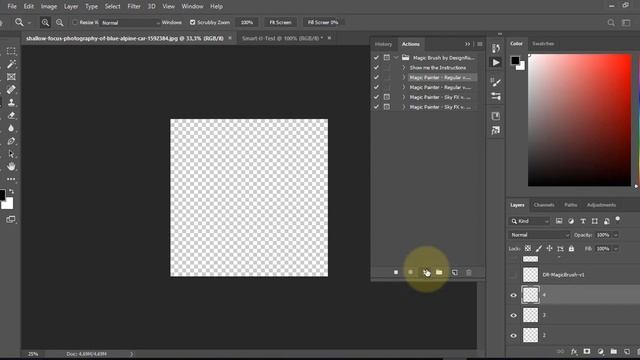
Task: Toggle checkmark for Show me the Instructions
Action: (x=376, y=68)
